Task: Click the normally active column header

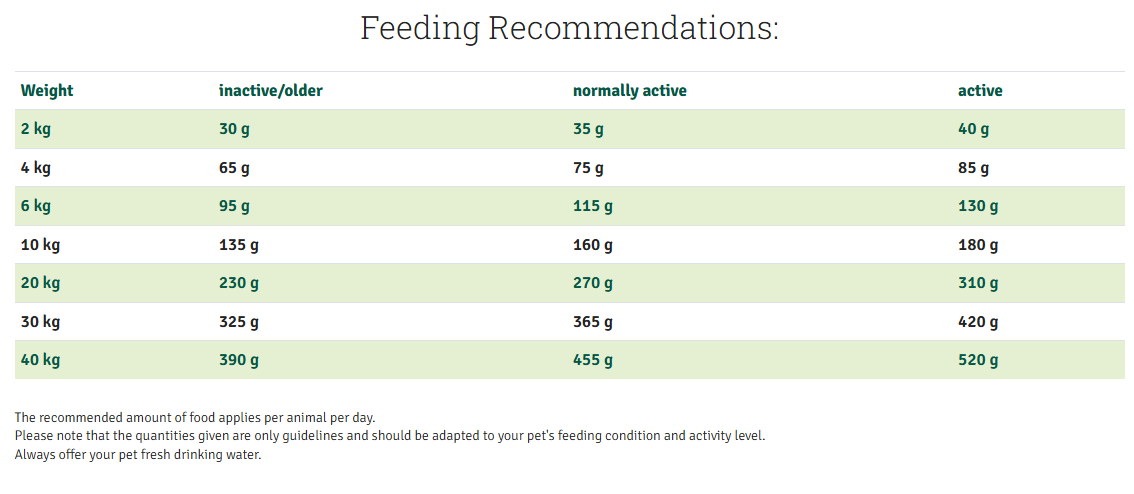Action: pyautogui.click(x=630, y=91)
